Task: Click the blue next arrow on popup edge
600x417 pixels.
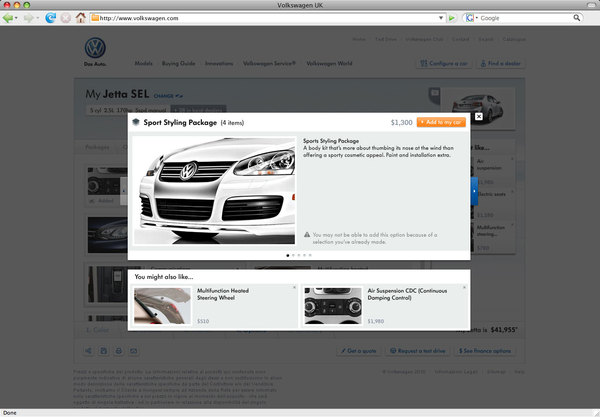Action: pos(475,188)
